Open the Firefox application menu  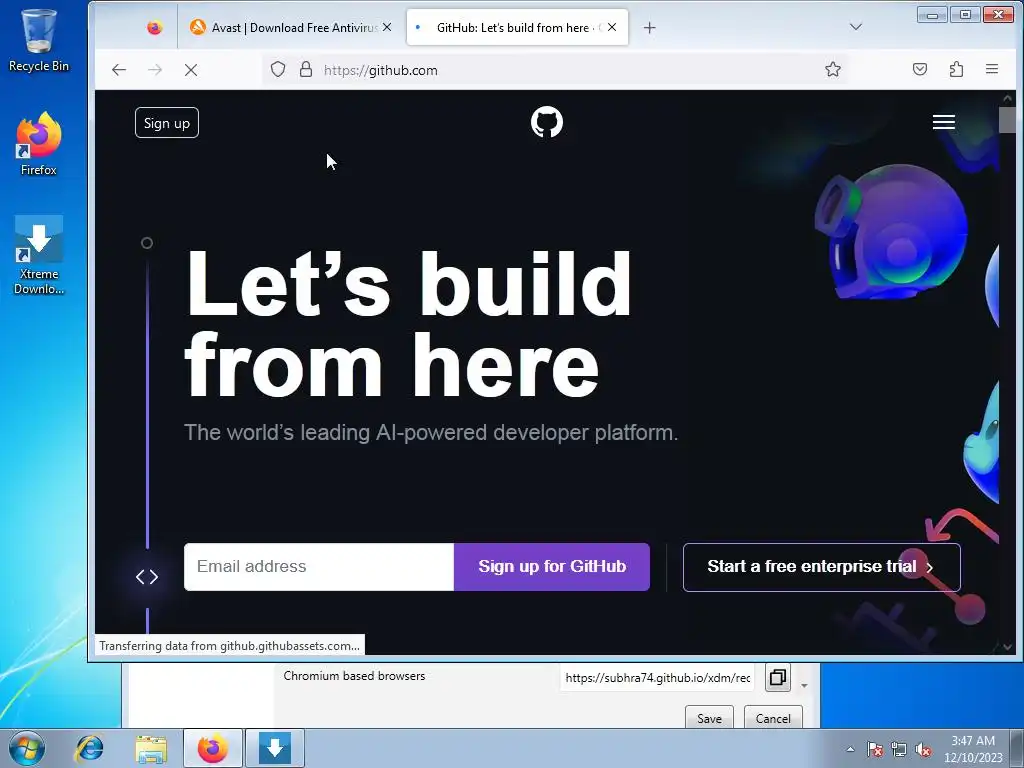pyautogui.click(x=991, y=69)
